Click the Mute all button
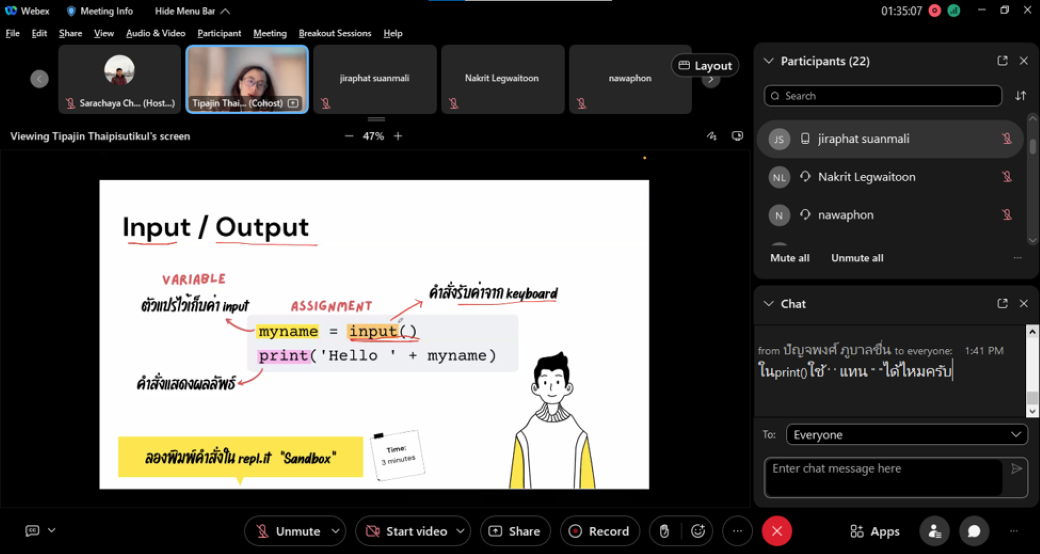 [x=789, y=258]
